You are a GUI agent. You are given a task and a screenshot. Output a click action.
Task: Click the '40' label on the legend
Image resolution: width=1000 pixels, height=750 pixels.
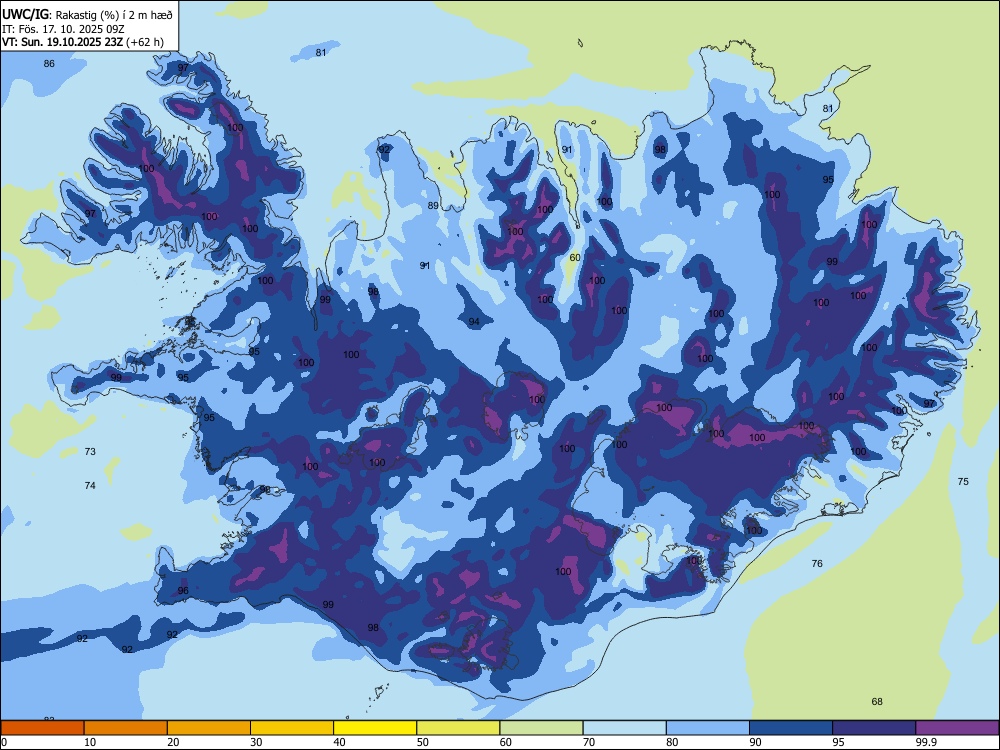pos(340,742)
